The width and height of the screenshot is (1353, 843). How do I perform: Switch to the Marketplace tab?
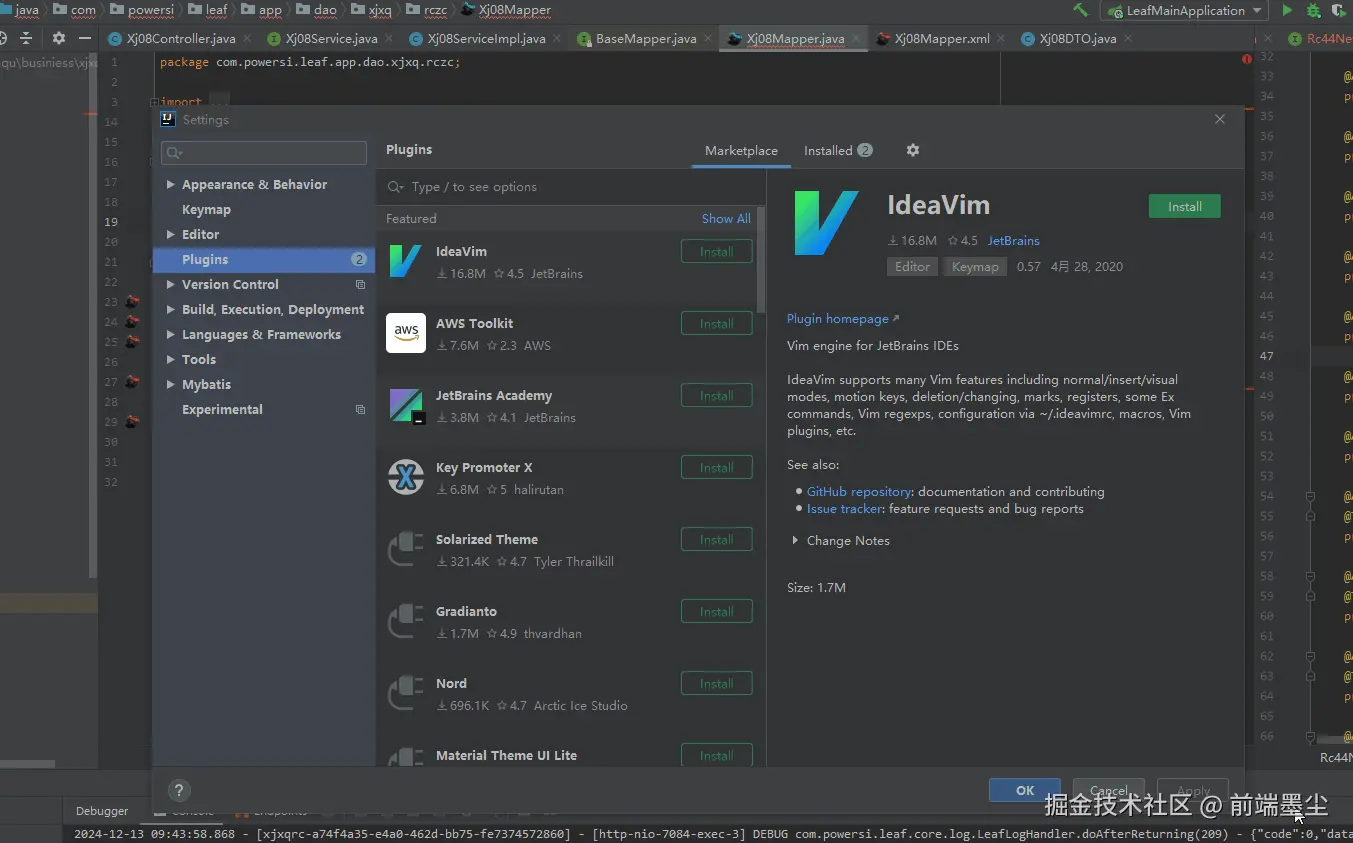pos(741,151)
